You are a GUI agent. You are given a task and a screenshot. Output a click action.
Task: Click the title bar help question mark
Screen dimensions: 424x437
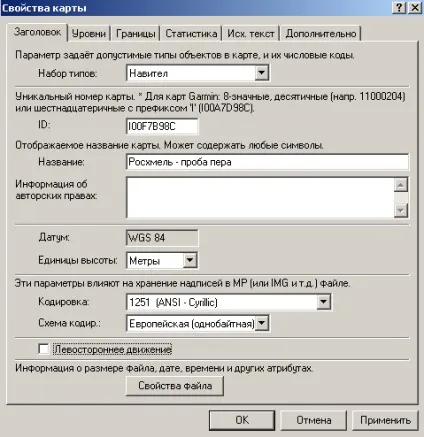(x=399, y=7)
